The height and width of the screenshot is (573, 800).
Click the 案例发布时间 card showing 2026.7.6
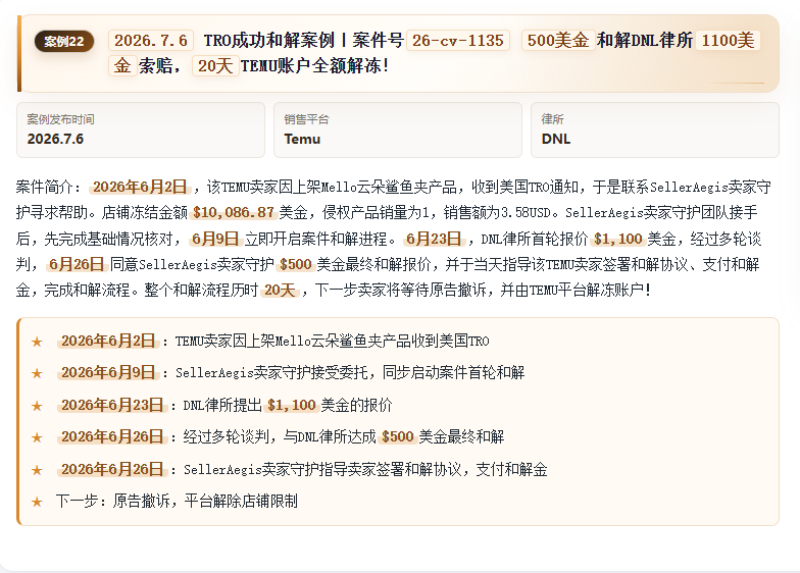click(140, 130)
